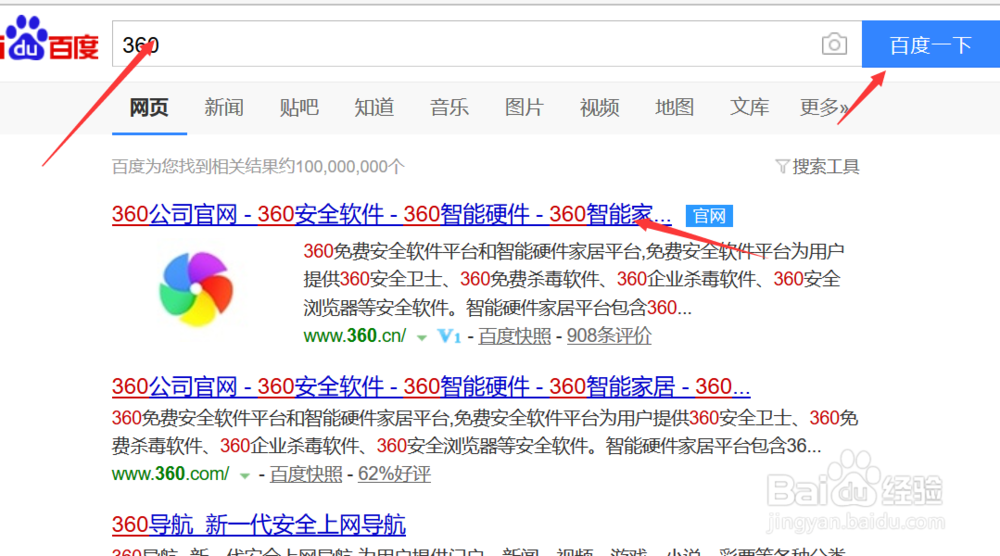Visit the www.360.com/ URL link
1000x556 pixels.
(170, 474)
